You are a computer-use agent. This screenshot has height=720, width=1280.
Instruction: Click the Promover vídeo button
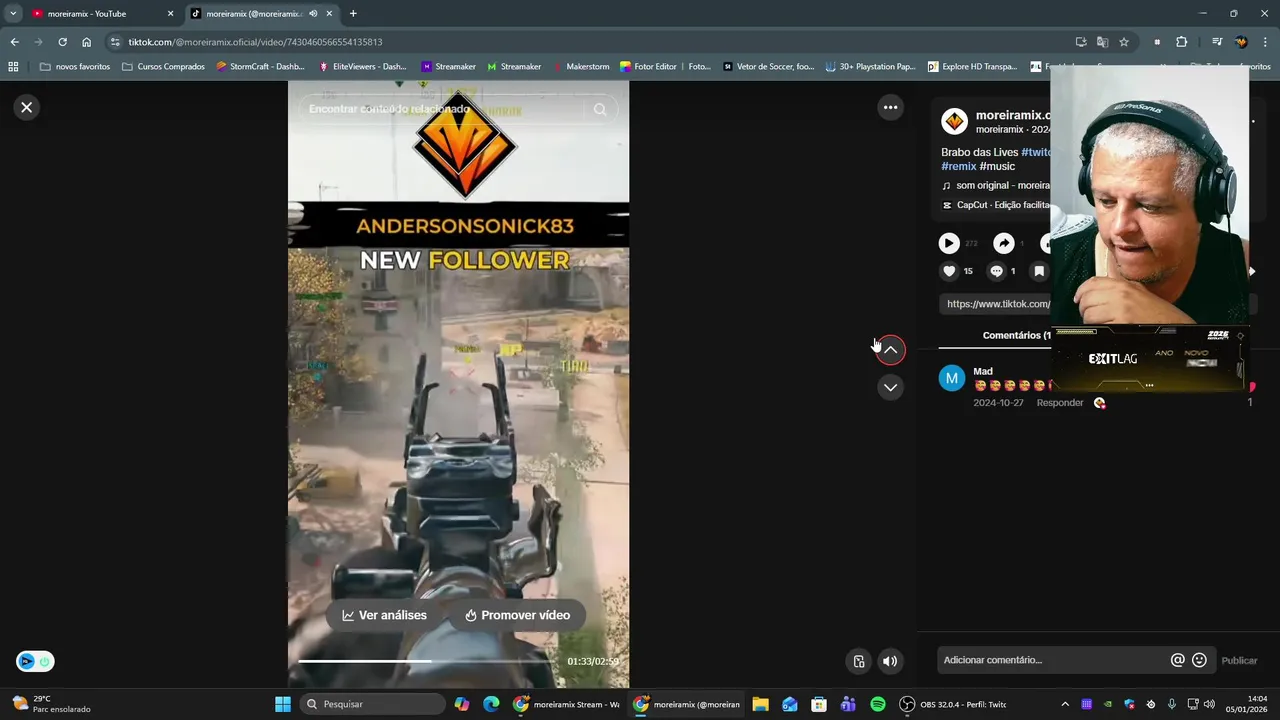click(x=517, y=615)
